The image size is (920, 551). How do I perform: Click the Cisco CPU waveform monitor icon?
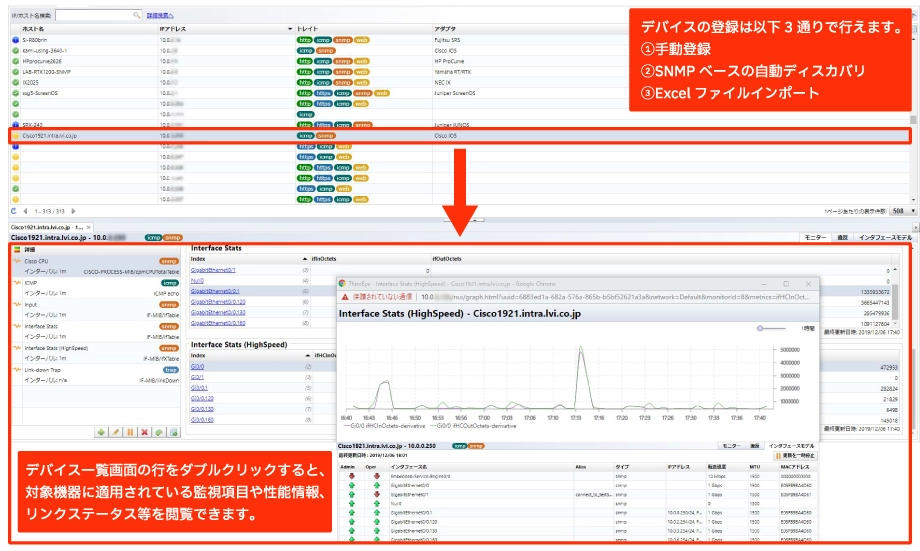tap(18, 261)
